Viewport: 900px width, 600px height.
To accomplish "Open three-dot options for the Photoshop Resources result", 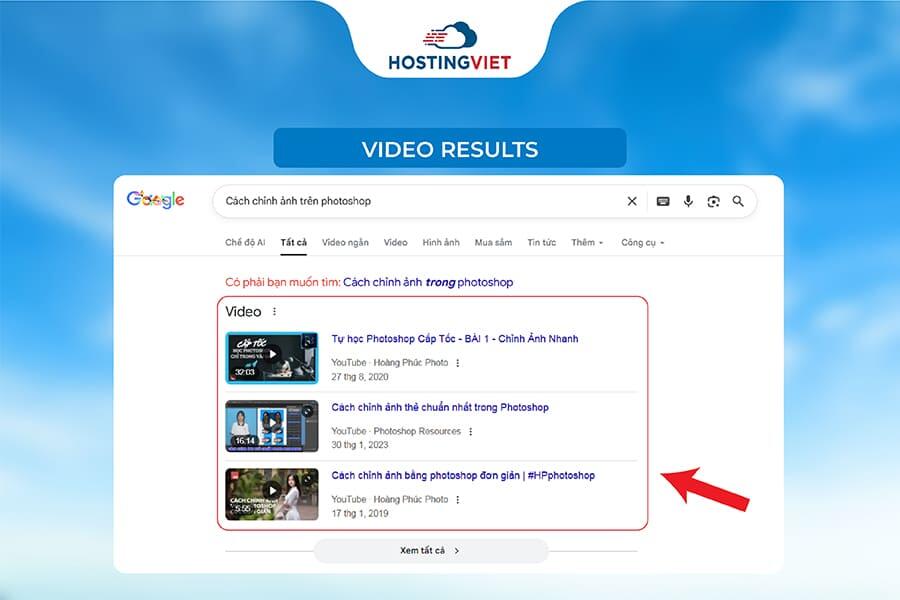I will coord(473,431).
